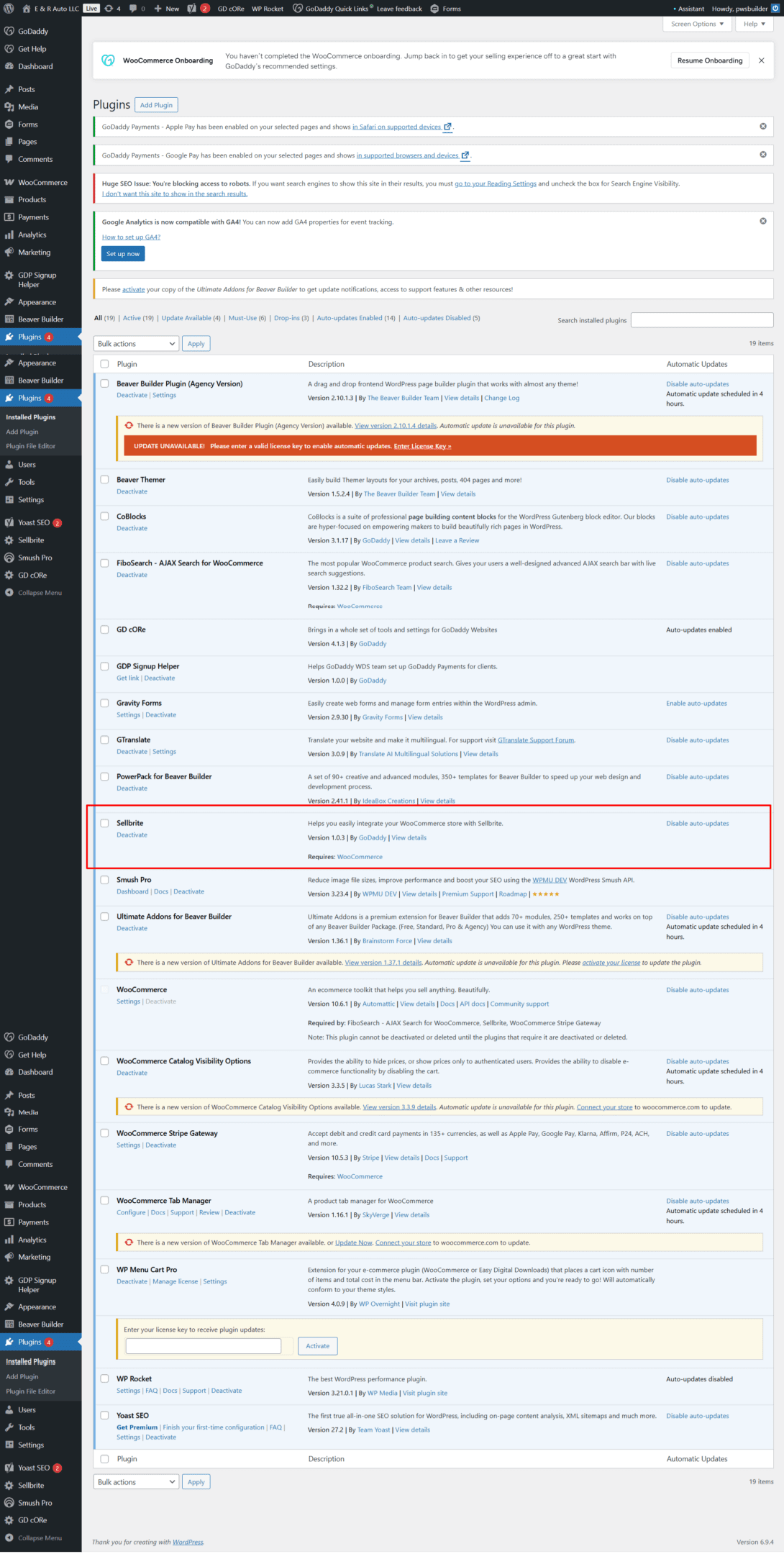
Task: Filter by Auto-updates Disabled (5)
Action: pyautogui.click(x=442, y=318)
